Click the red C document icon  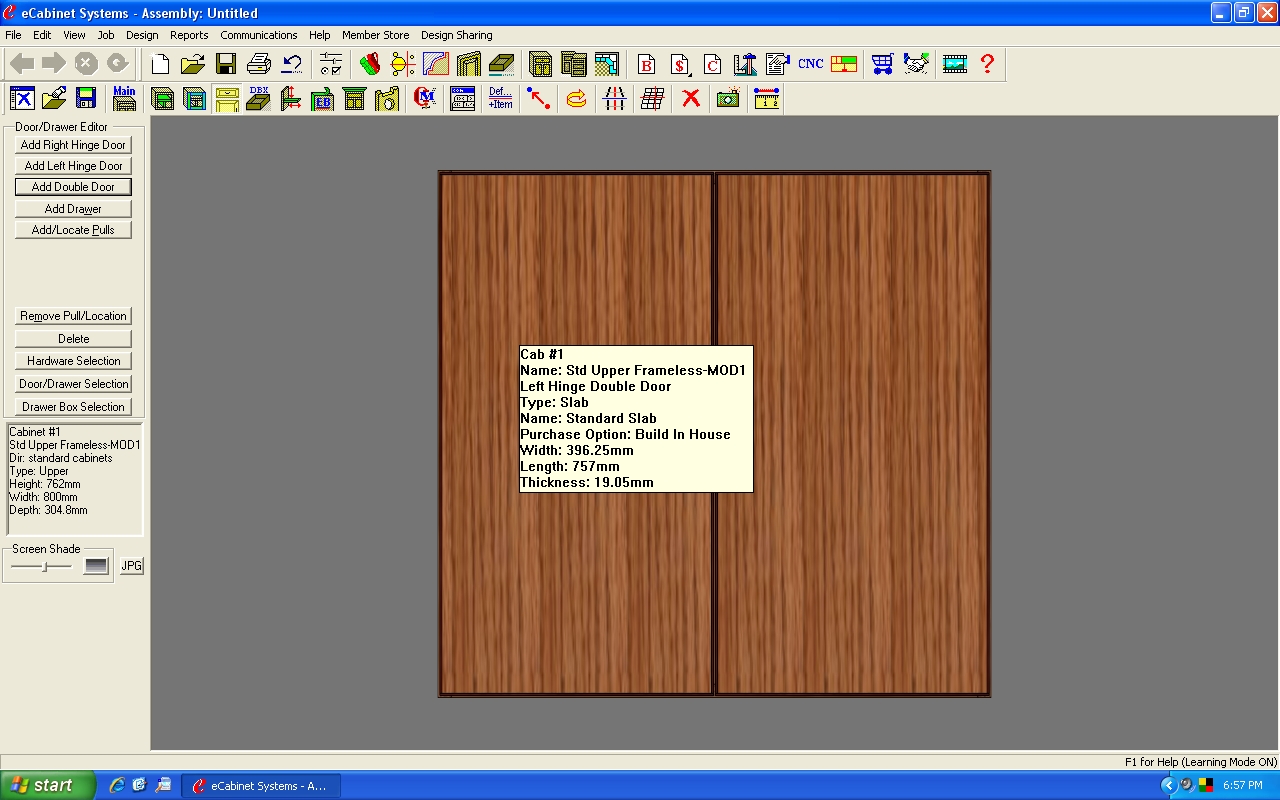tap(712, 65)
